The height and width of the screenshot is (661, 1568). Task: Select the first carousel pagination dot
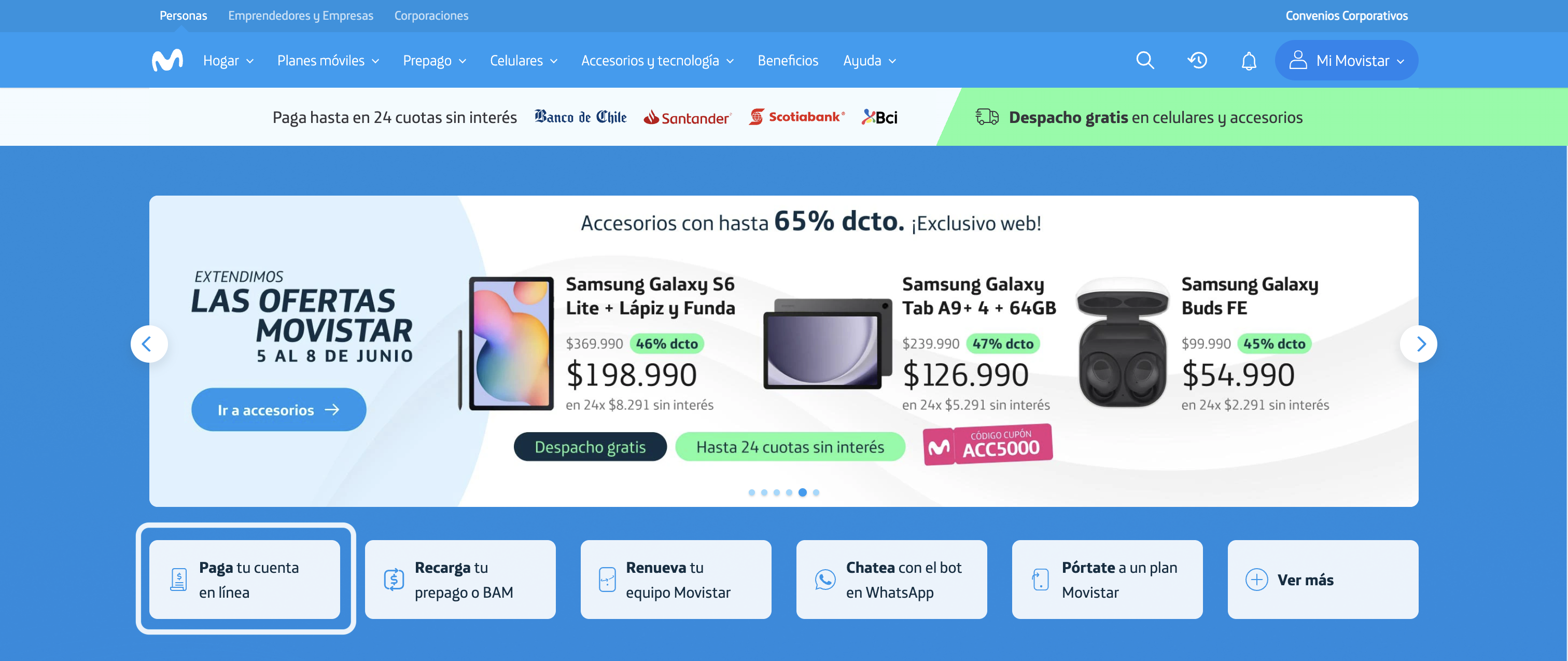752,492
